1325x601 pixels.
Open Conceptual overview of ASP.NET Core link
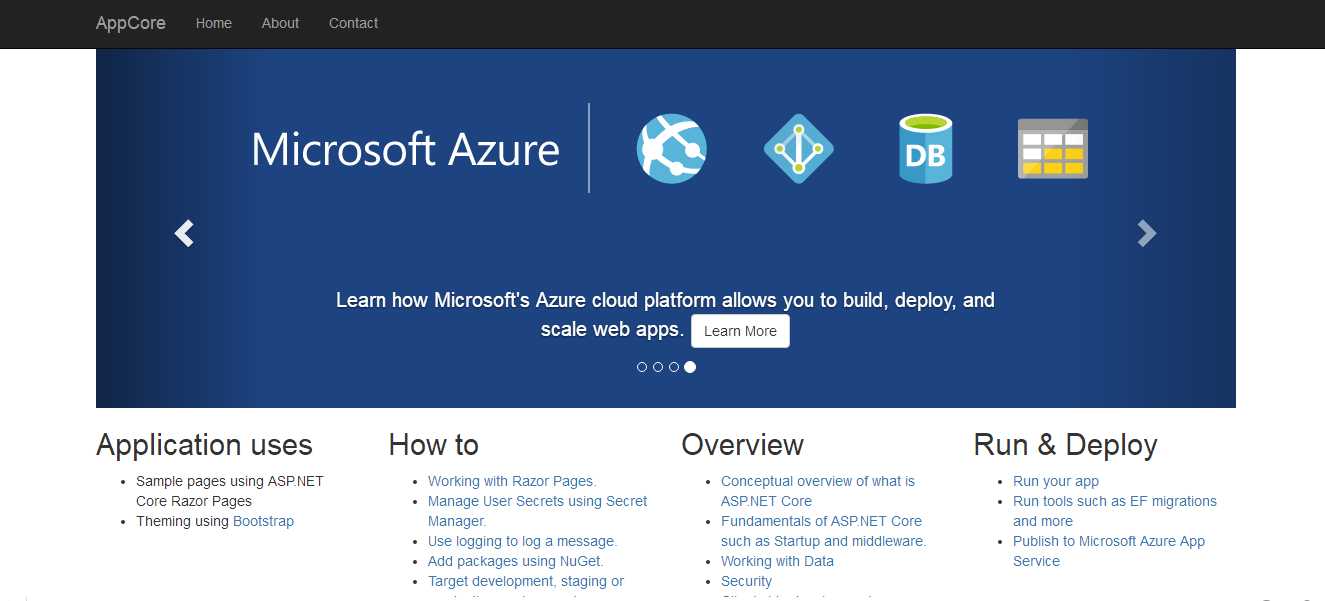click(x=818, y=491)
